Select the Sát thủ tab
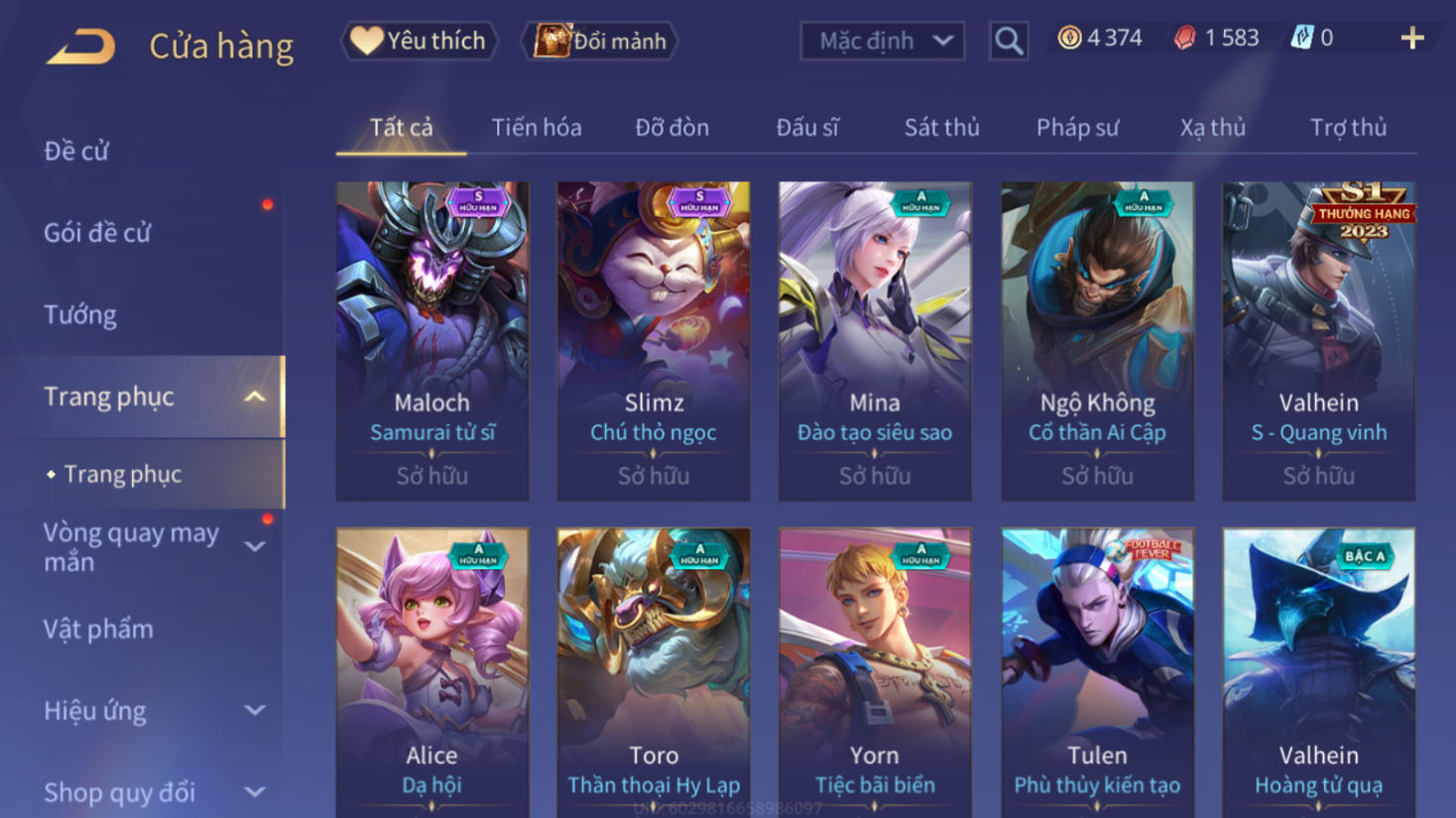This screenshot has width=1456, height=818. point(941,127)
